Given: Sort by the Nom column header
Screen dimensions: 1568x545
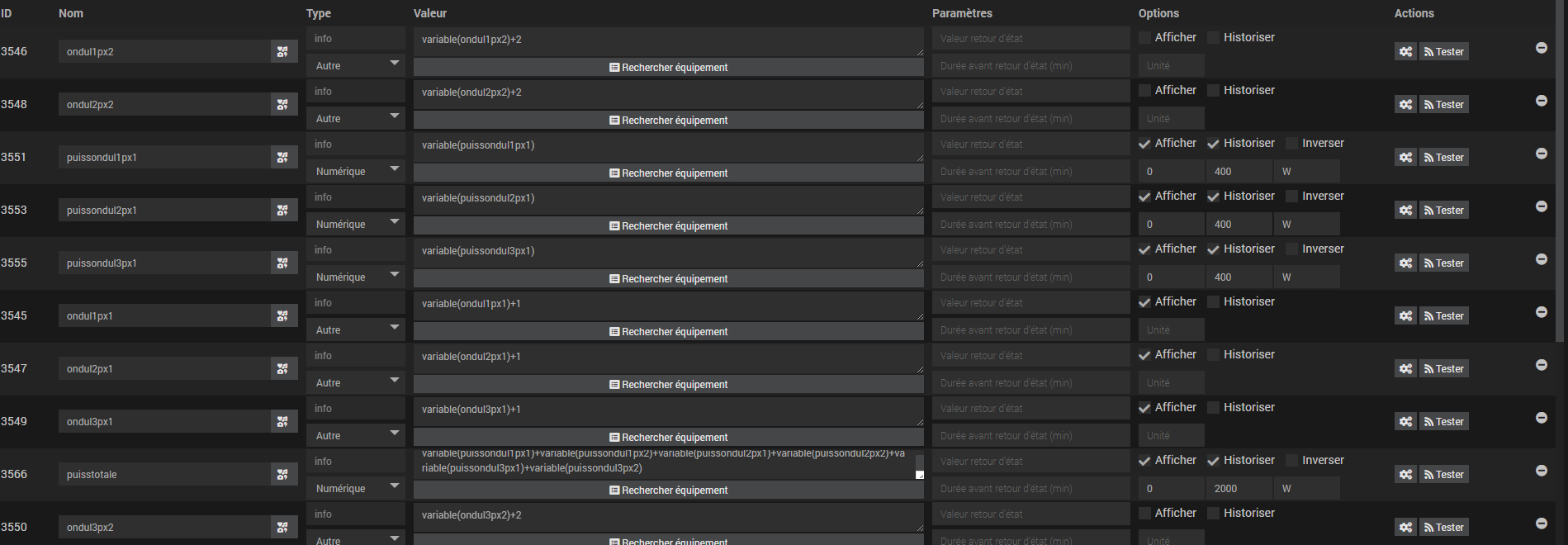Looking at the screenshot, I should pos(71,13).
